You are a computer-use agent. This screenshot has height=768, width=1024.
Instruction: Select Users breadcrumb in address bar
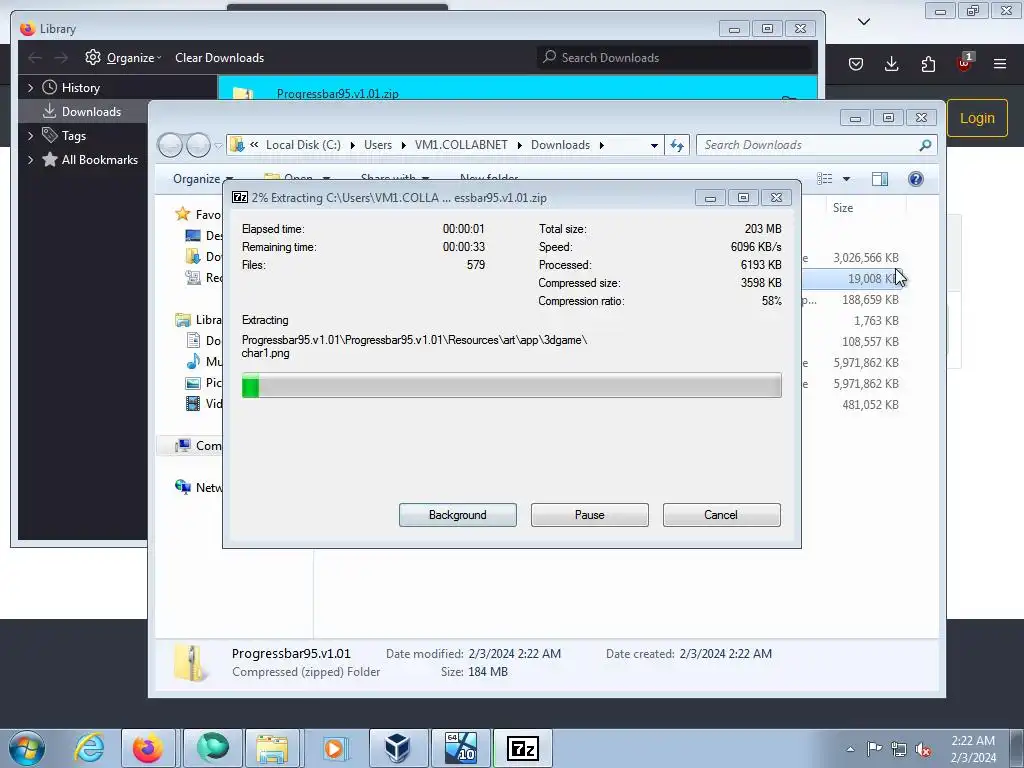(377, 145)
